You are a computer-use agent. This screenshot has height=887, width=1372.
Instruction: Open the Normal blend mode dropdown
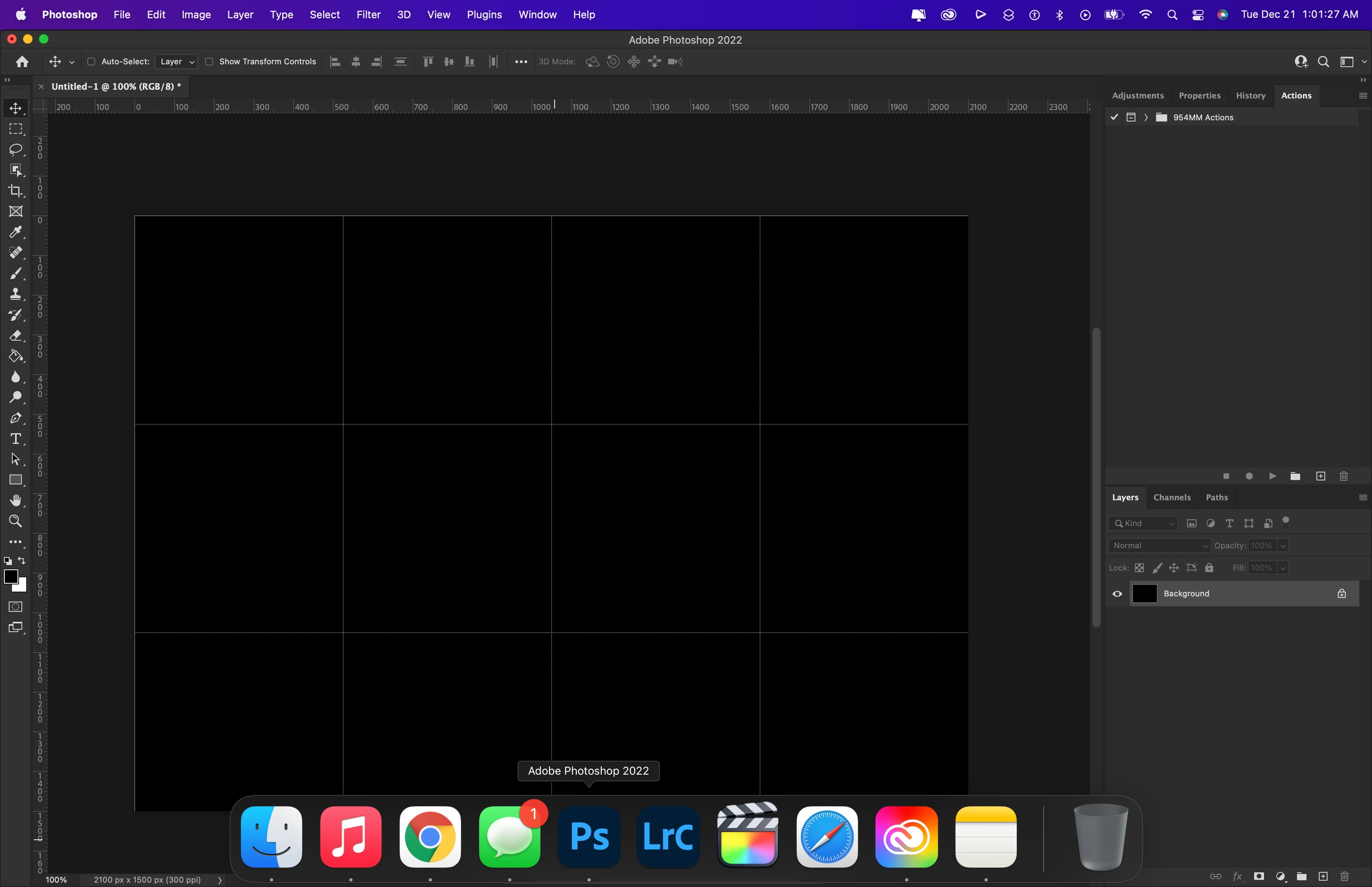click(1159, 546)
